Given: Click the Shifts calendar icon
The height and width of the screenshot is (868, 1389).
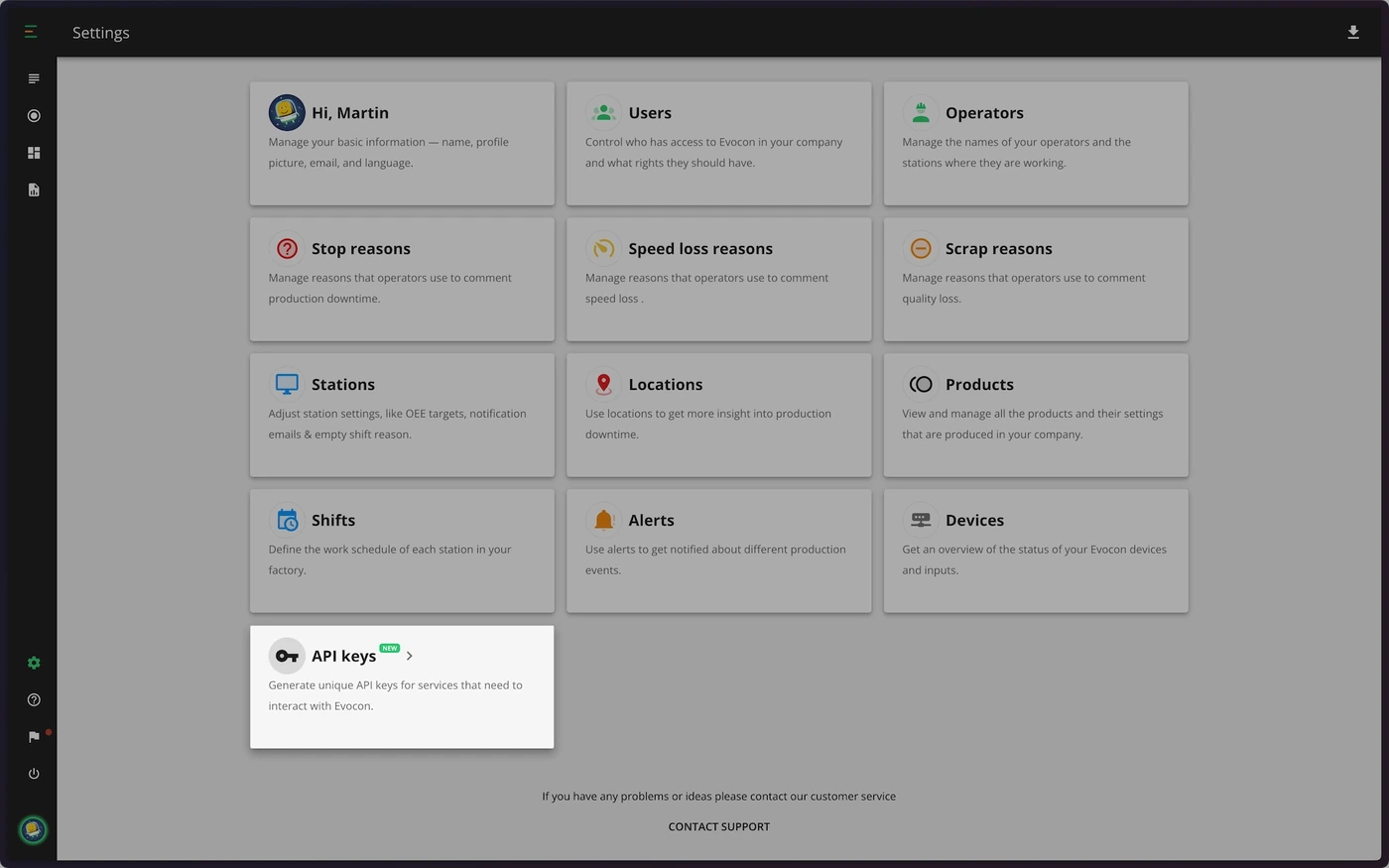Looking at the screenshot, I should 287,520.
